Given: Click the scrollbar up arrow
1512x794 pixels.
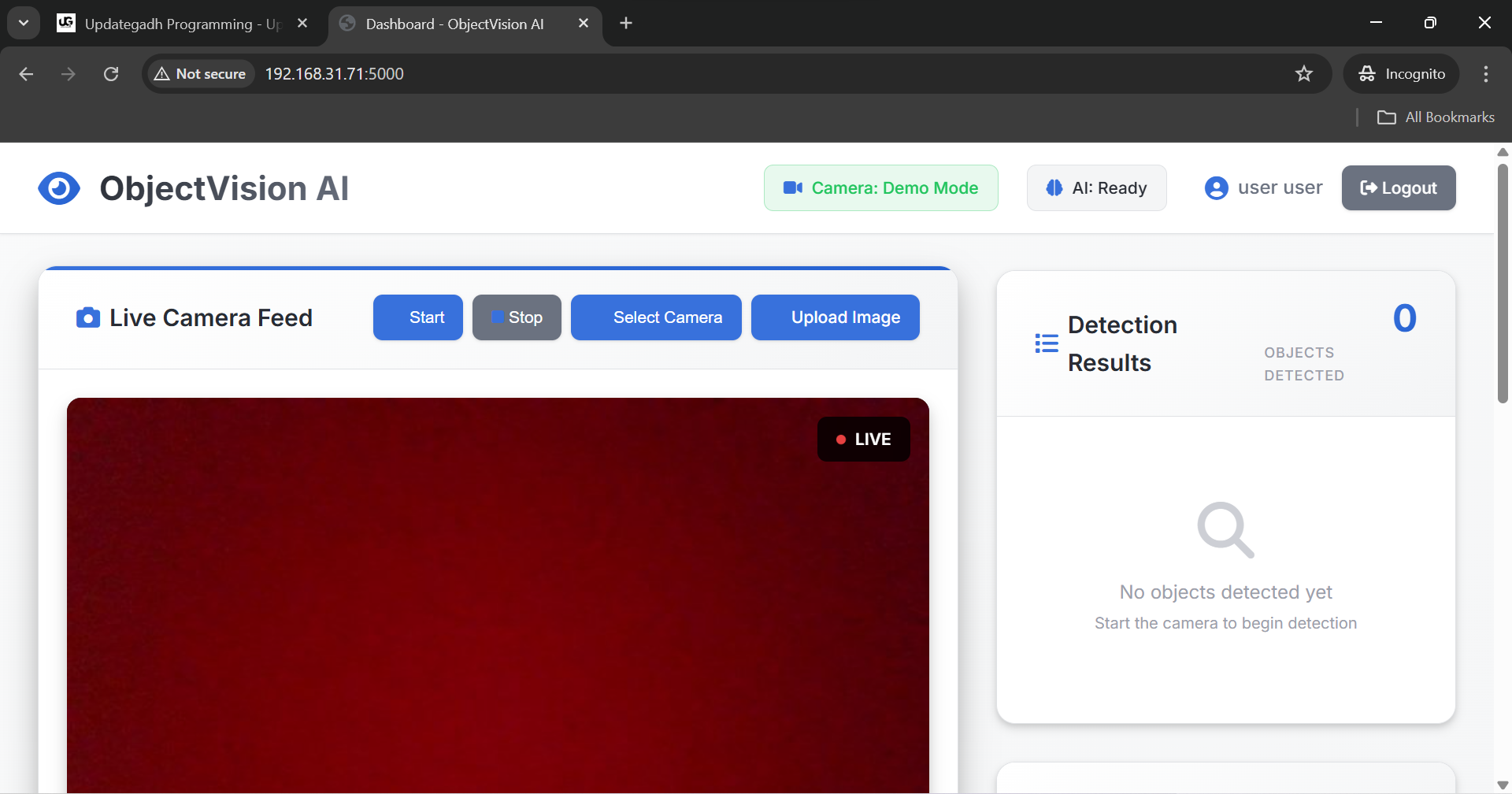Looking at the screenshot, I should pos(1503,151).
